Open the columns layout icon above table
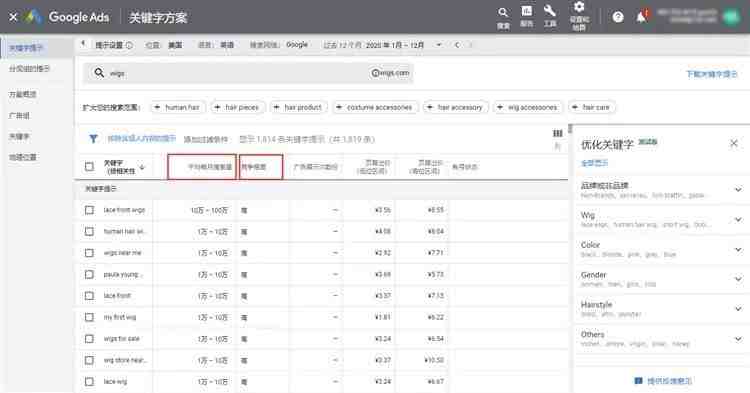The width and height of the screenshot is (750, 393). click(x=557, y=133)
